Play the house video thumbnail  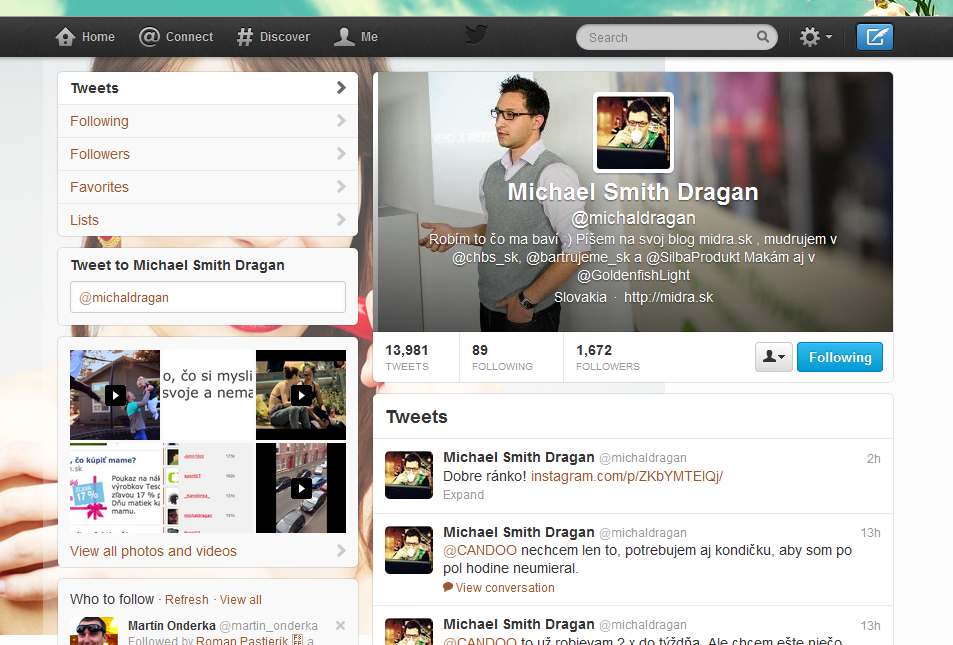[115, 395]
